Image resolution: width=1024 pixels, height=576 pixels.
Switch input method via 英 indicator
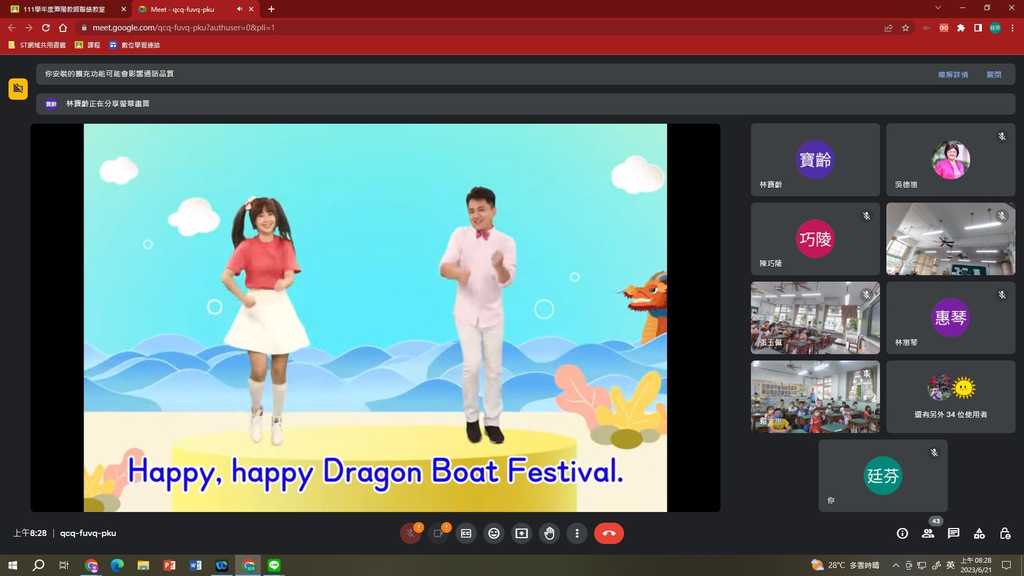tap(950, 565)
